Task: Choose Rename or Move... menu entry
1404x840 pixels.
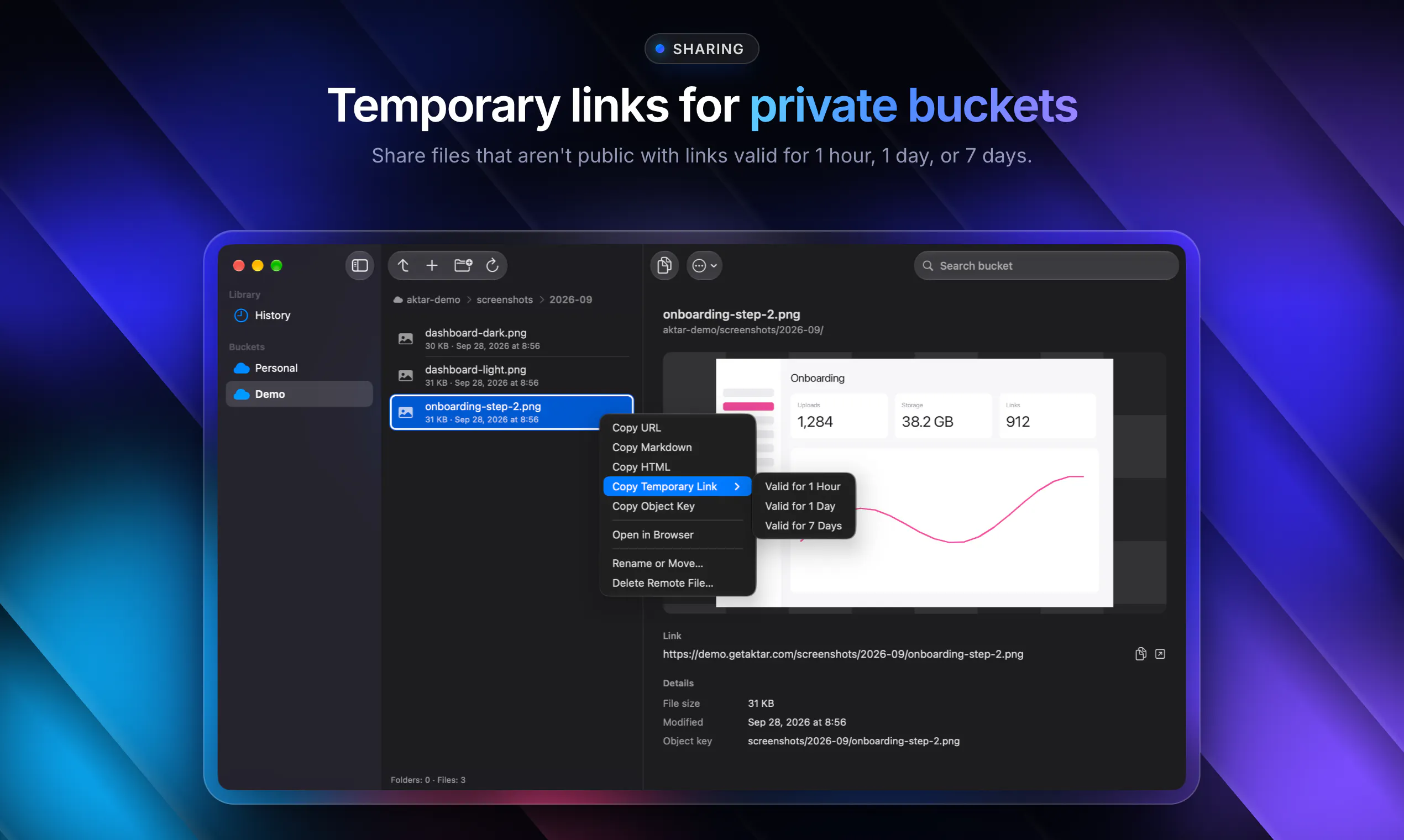Action: click(678, 563)
